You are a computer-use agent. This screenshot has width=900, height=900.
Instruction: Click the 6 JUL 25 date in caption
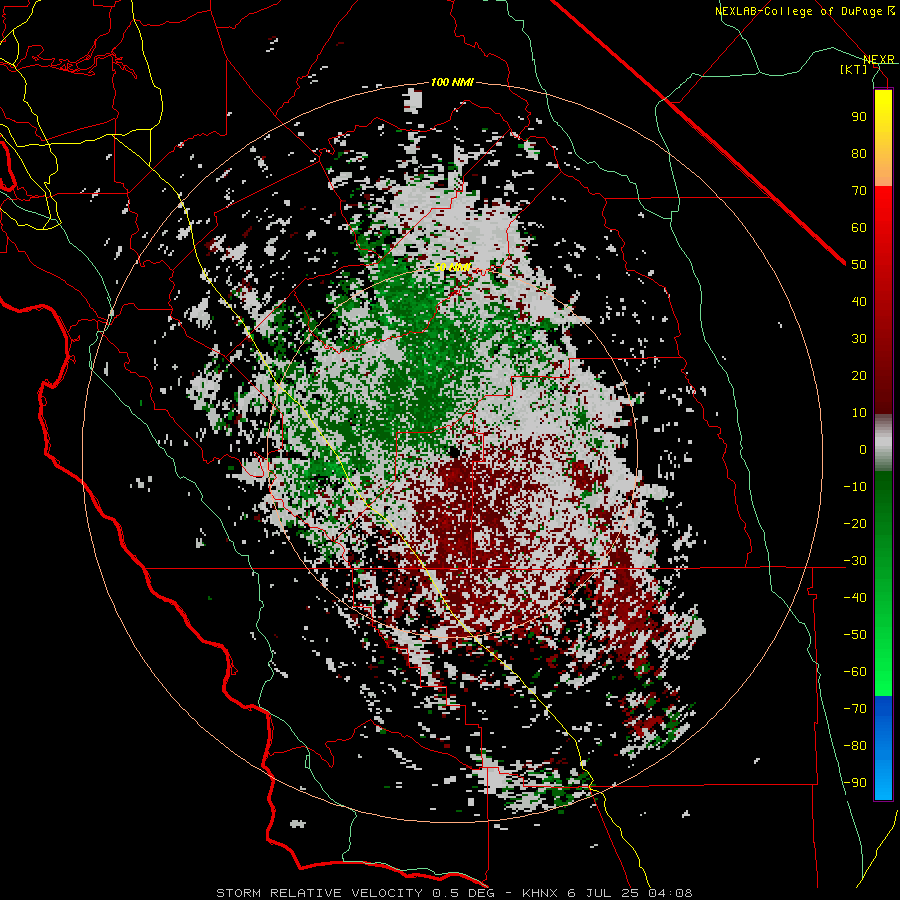(x=604, y=893)
